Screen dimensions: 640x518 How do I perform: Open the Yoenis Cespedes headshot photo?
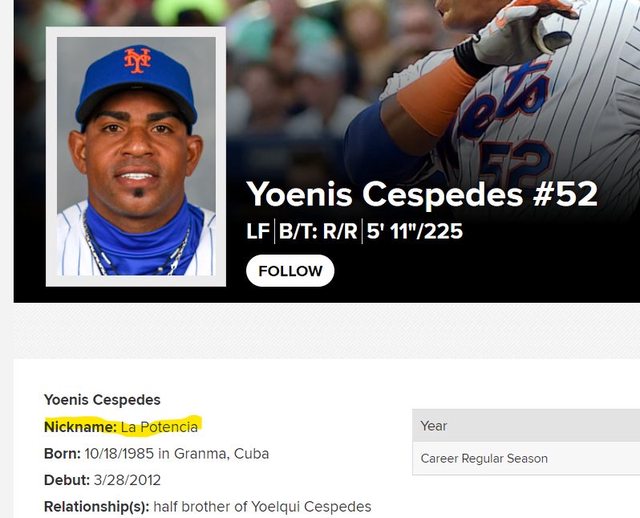click(x=136, y=157)
